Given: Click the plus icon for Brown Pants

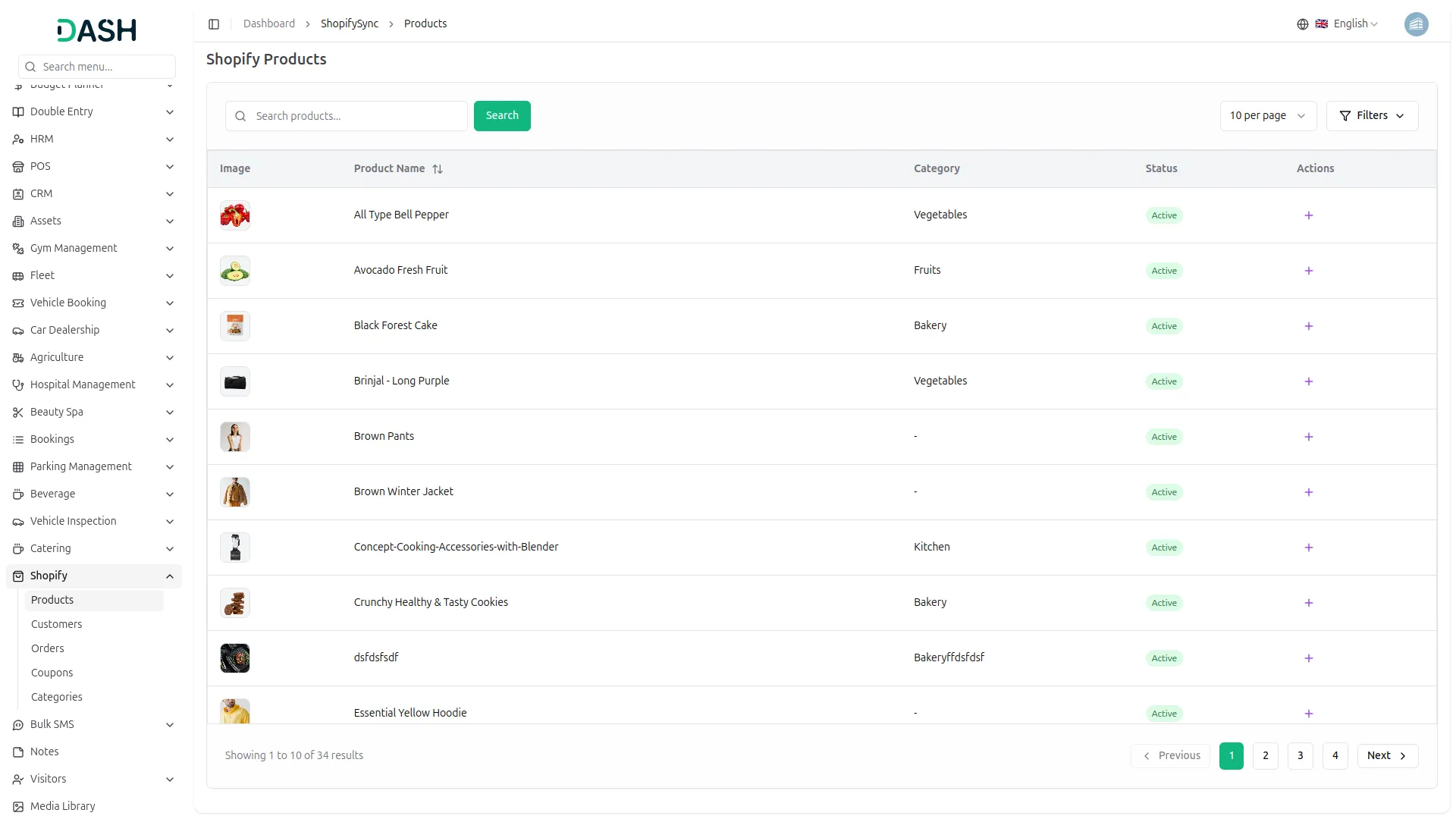Looking at the screenshot, I should (x=1309, y=437).
